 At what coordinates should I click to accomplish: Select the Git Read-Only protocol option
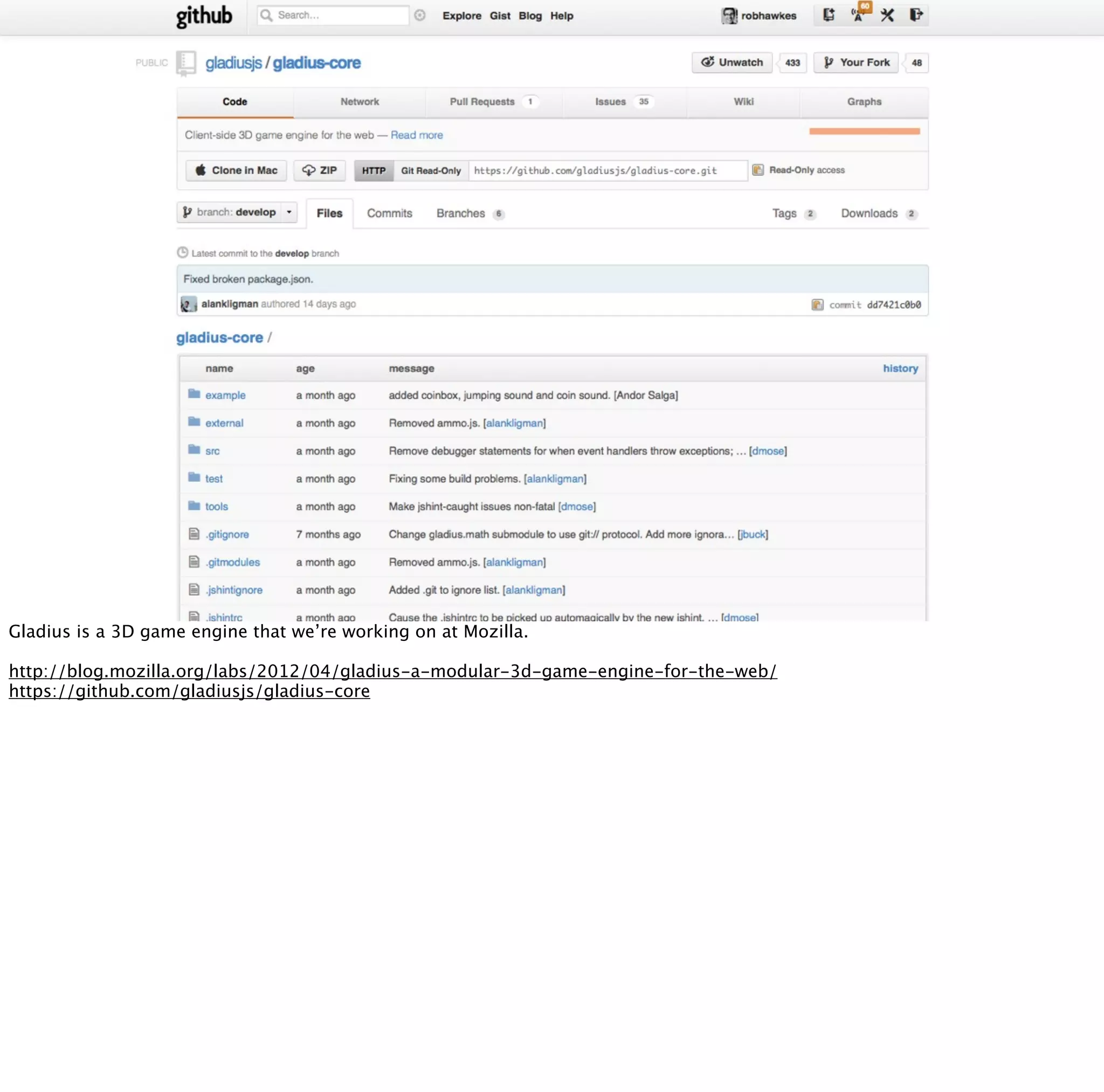431,170
